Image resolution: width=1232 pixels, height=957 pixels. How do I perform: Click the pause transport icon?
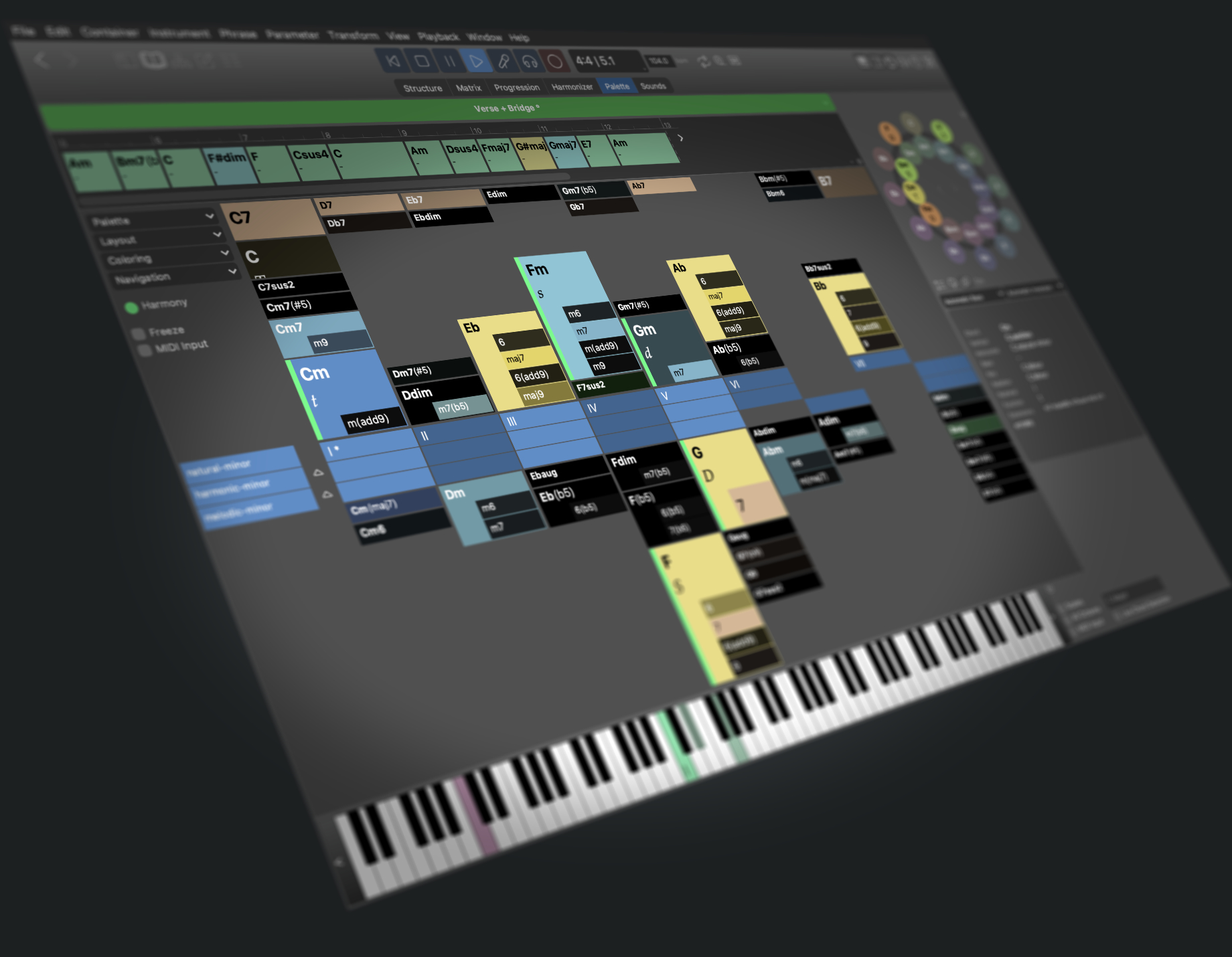[x=449, y=62]
